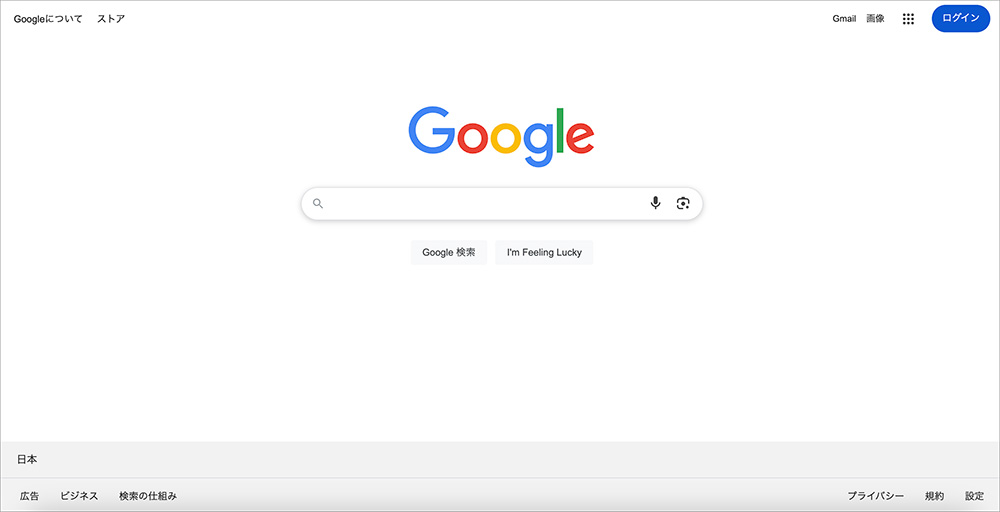Viewport: 1000px width, 512px height.
Task: Click the voice search microphone icon
Action: [655, 203]
